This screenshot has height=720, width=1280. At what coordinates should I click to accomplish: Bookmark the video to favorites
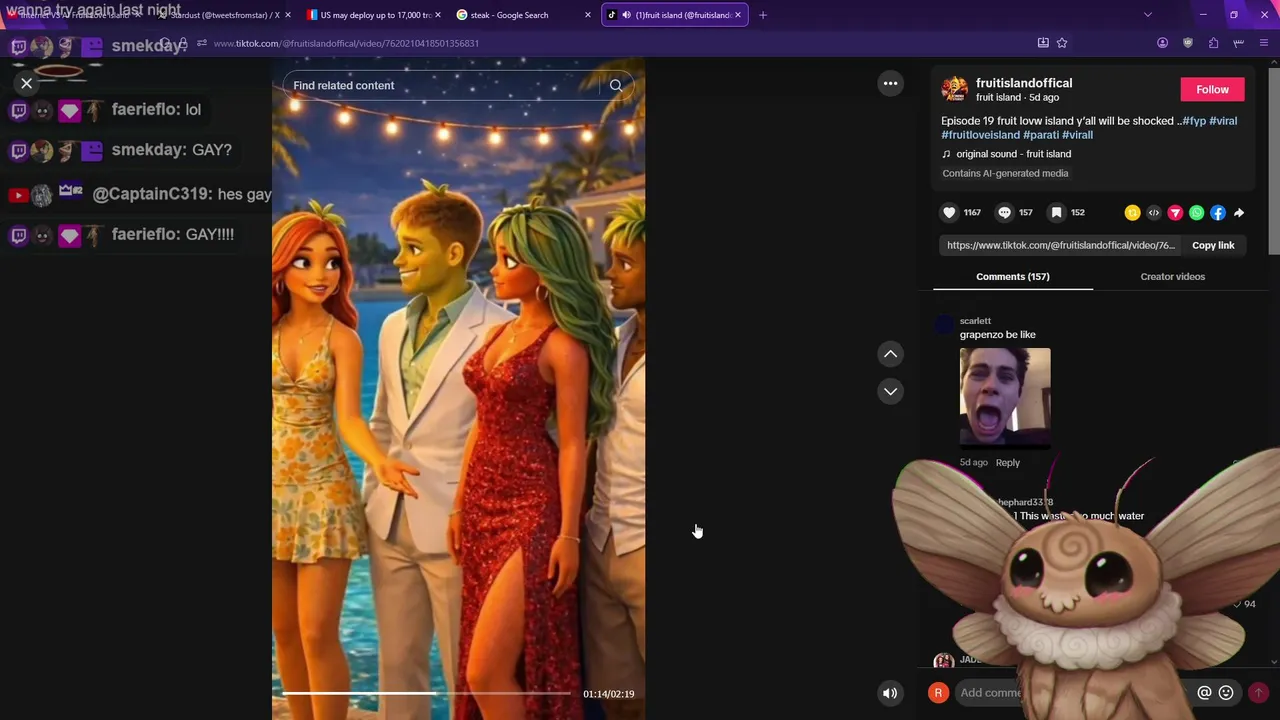click(1056, 212)
